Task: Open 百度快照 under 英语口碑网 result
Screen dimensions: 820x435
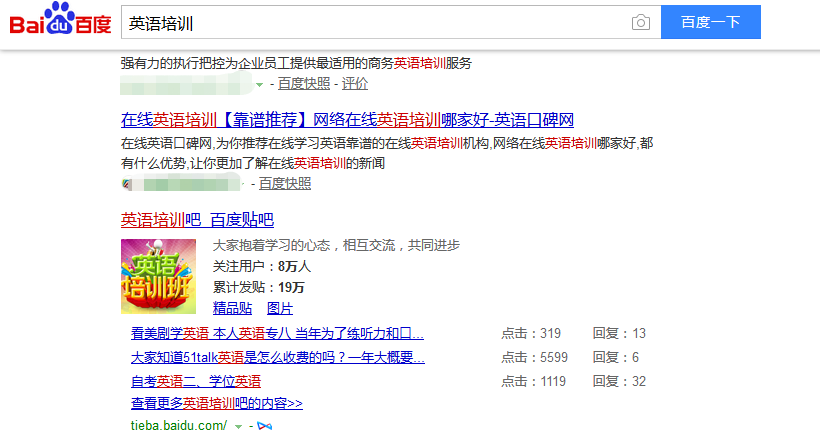Action: coord(285,184)
